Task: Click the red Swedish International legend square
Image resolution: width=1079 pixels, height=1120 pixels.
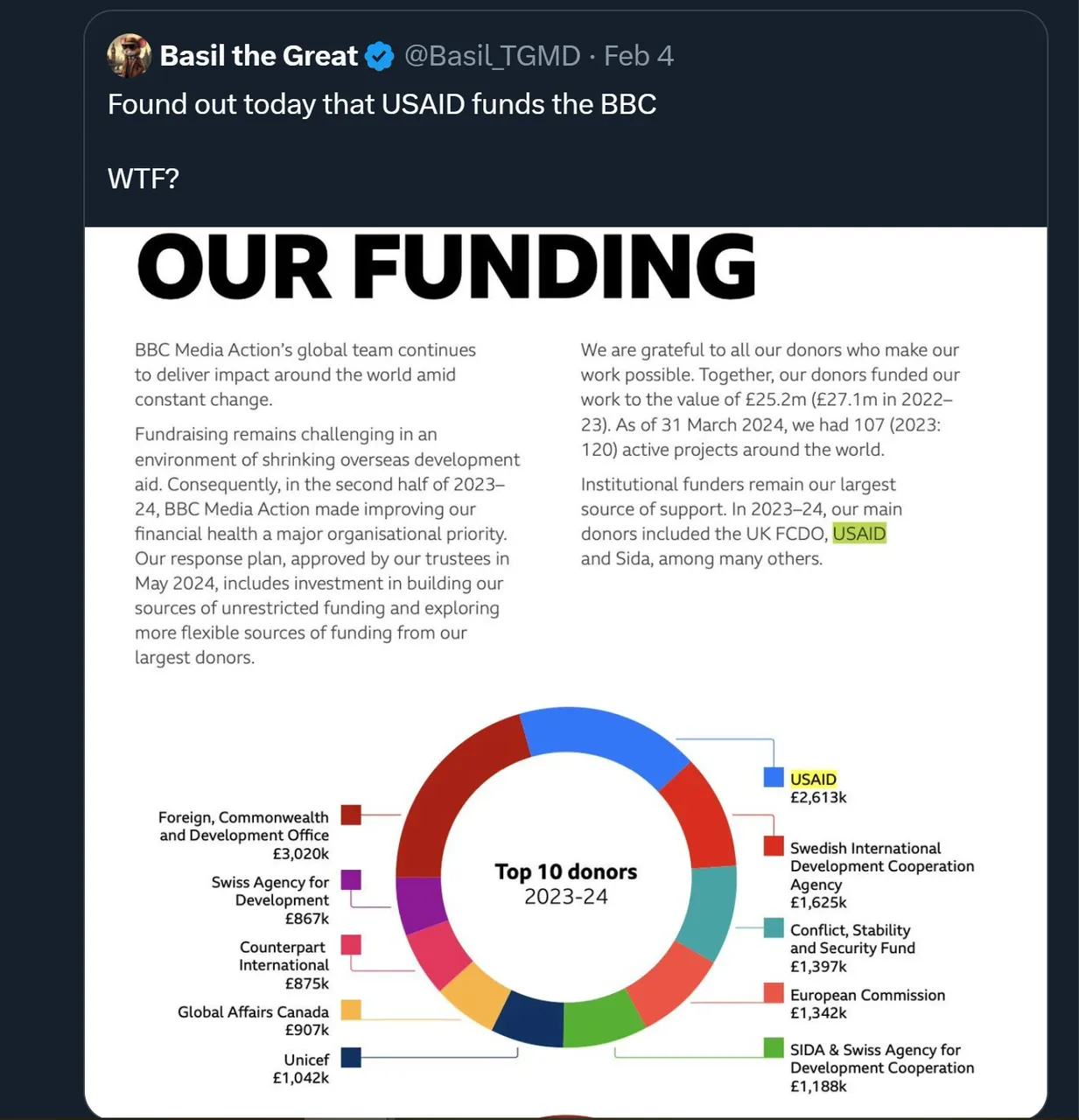Action: click(774, 845)
